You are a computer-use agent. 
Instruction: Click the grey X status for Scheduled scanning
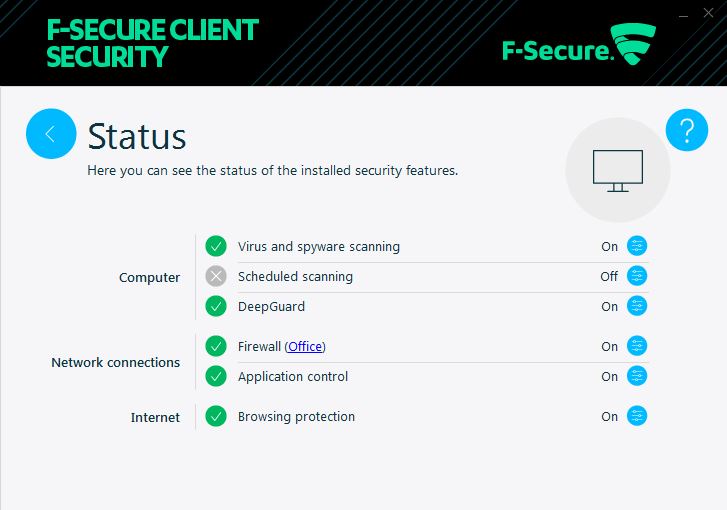[216, 276]
